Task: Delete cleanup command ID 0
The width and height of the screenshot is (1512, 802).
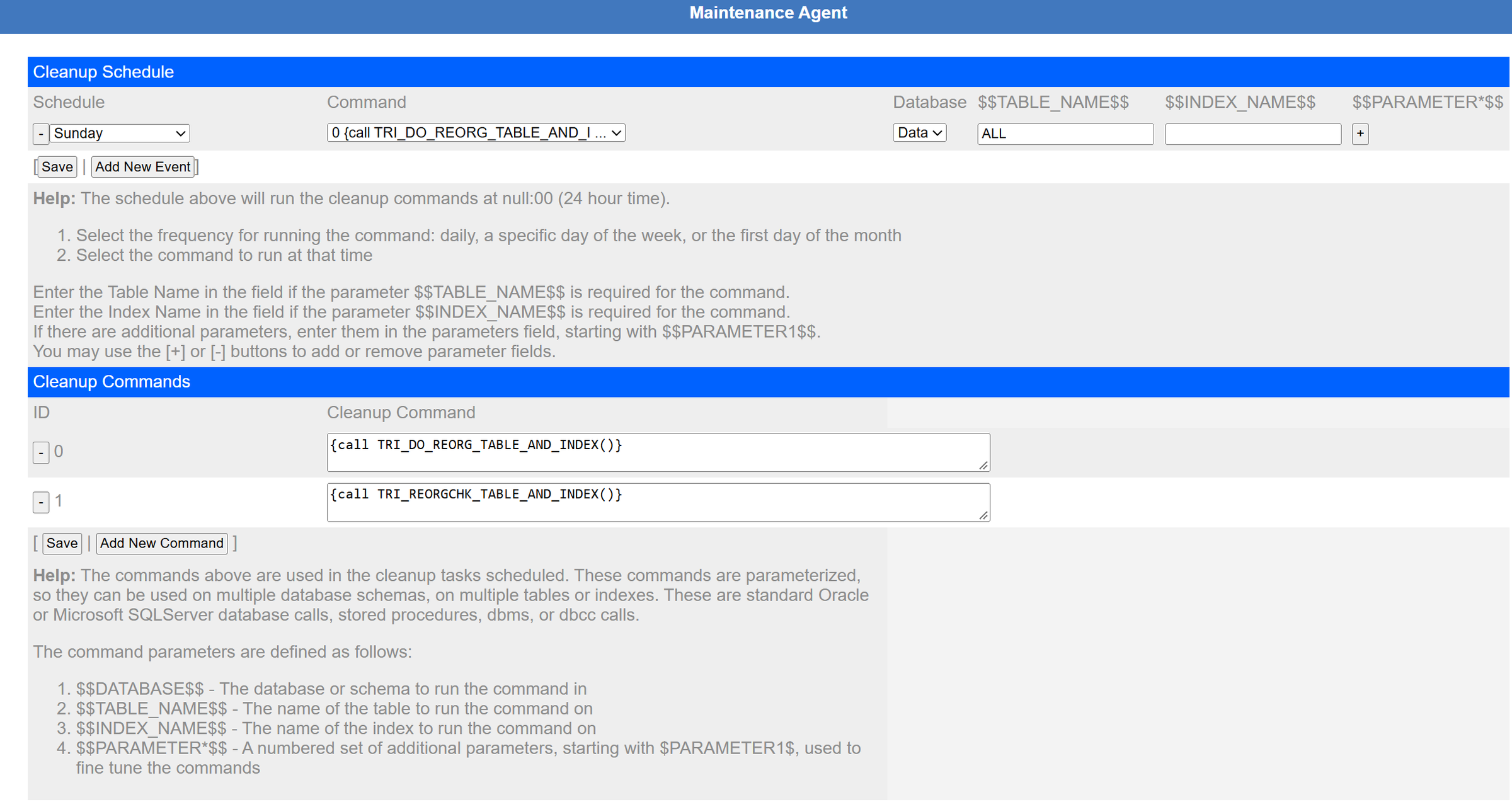Action: [40, 452]
